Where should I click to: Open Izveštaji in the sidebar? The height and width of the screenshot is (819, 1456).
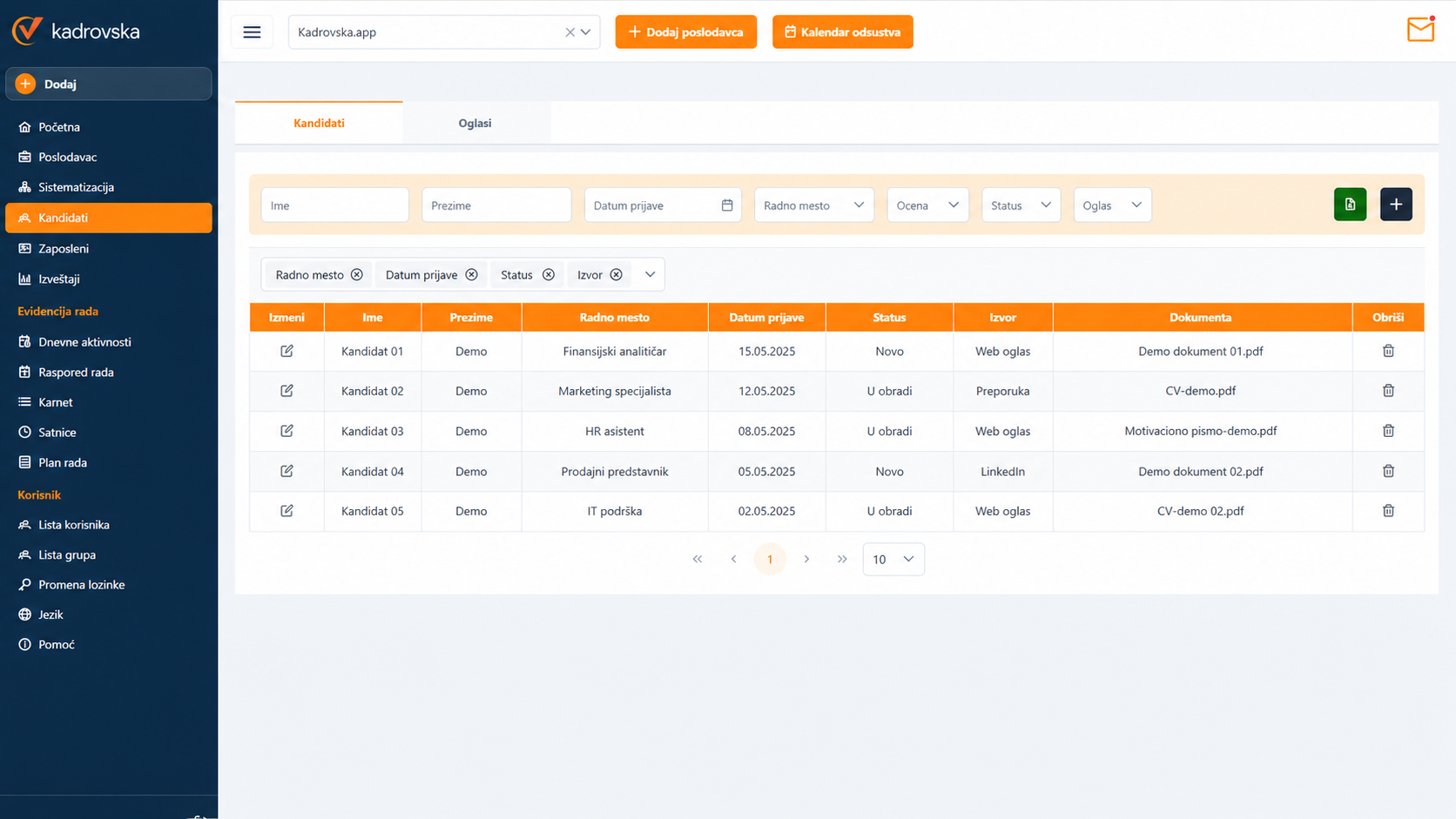click(x=109, y=279)
